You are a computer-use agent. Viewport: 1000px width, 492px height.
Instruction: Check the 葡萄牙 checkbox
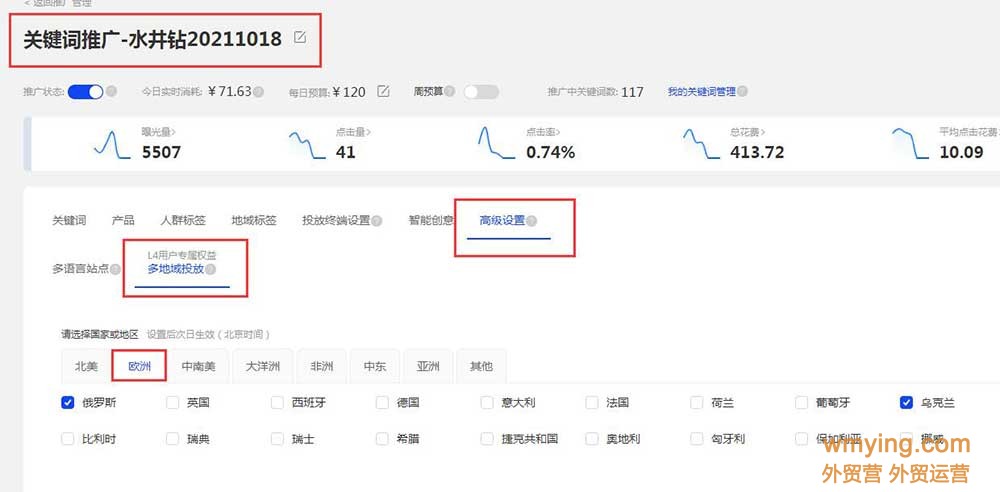tap(802, 403)
